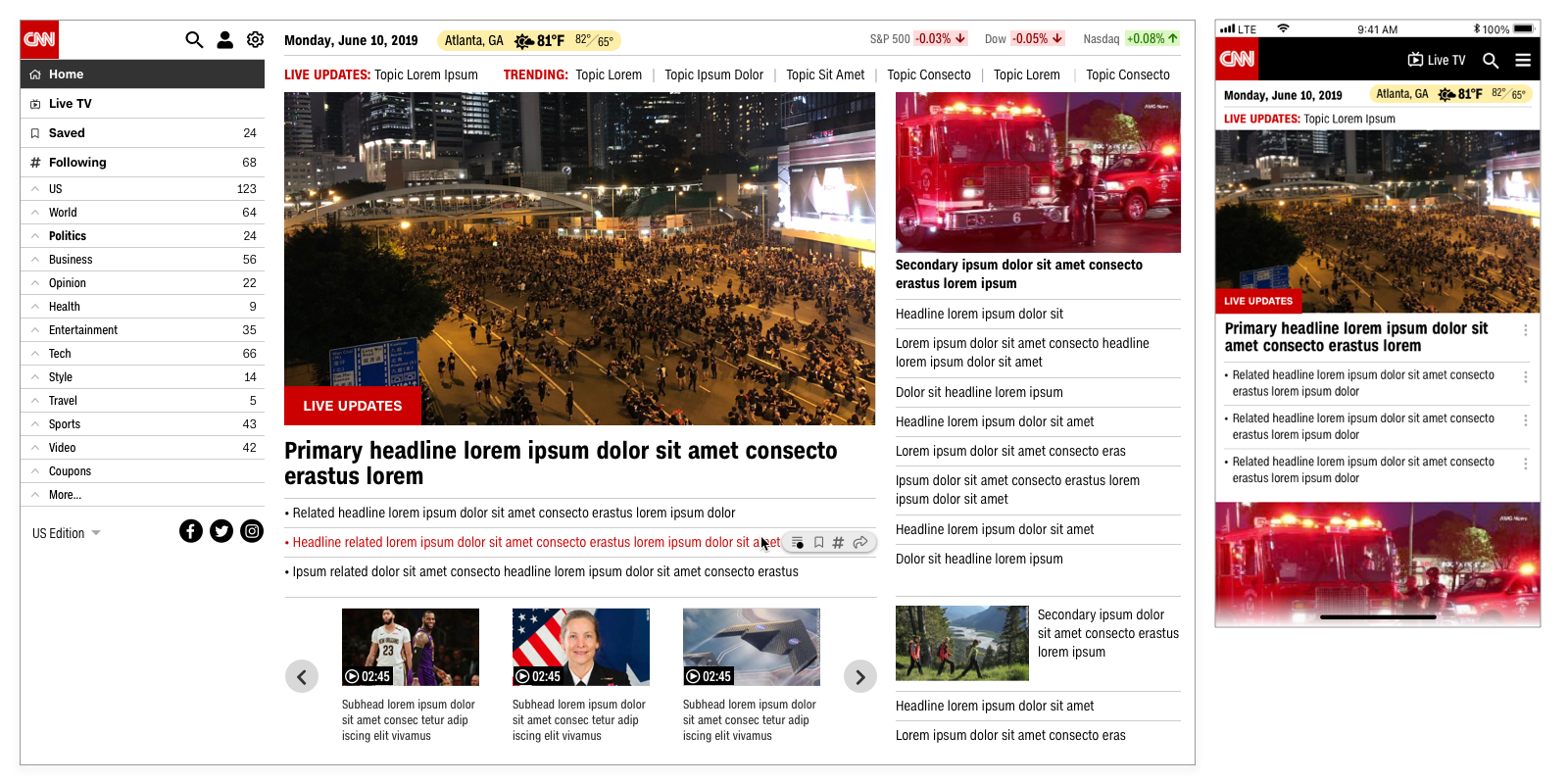Screen dimensions: 1568x784
Task: Follow topic with hashtag icon in hover toolbar
Action: [x=838, y=542]
